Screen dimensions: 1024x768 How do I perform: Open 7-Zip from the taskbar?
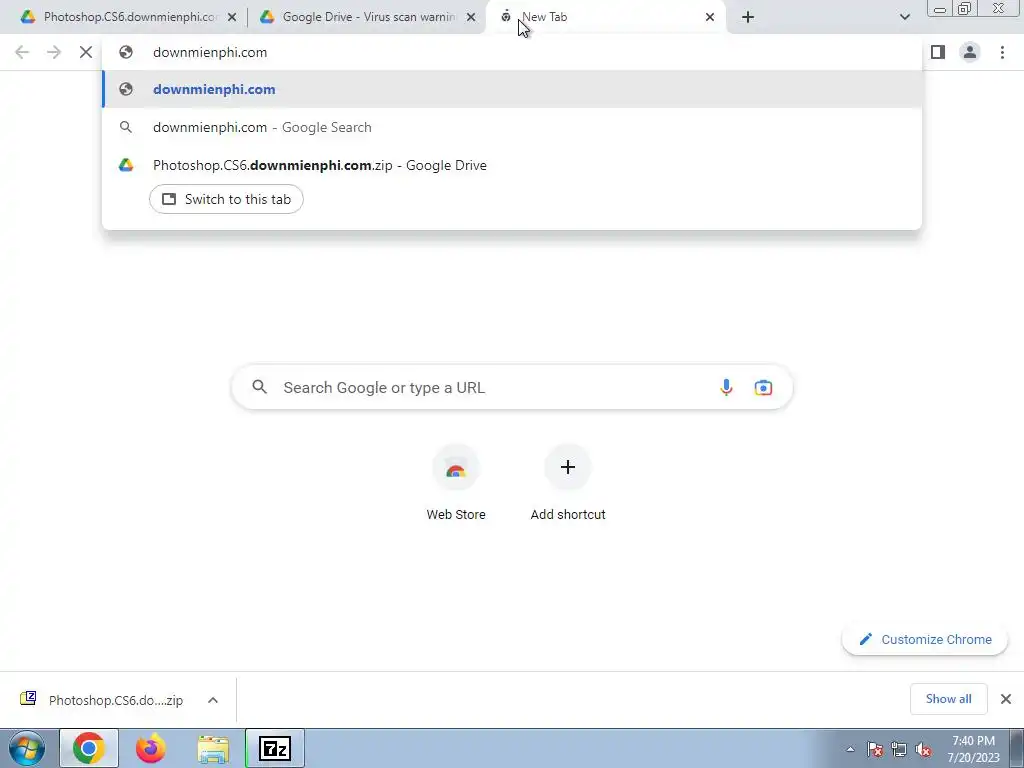point(275,748)
